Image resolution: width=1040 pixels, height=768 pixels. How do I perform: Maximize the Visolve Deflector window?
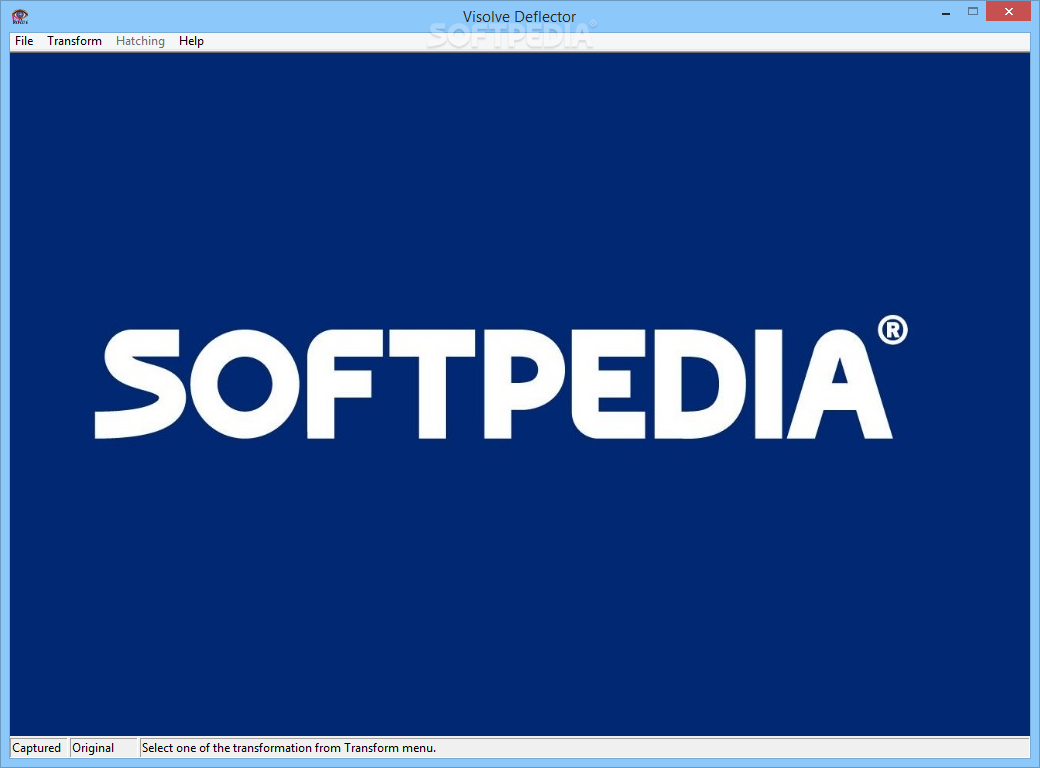point(972,12)
